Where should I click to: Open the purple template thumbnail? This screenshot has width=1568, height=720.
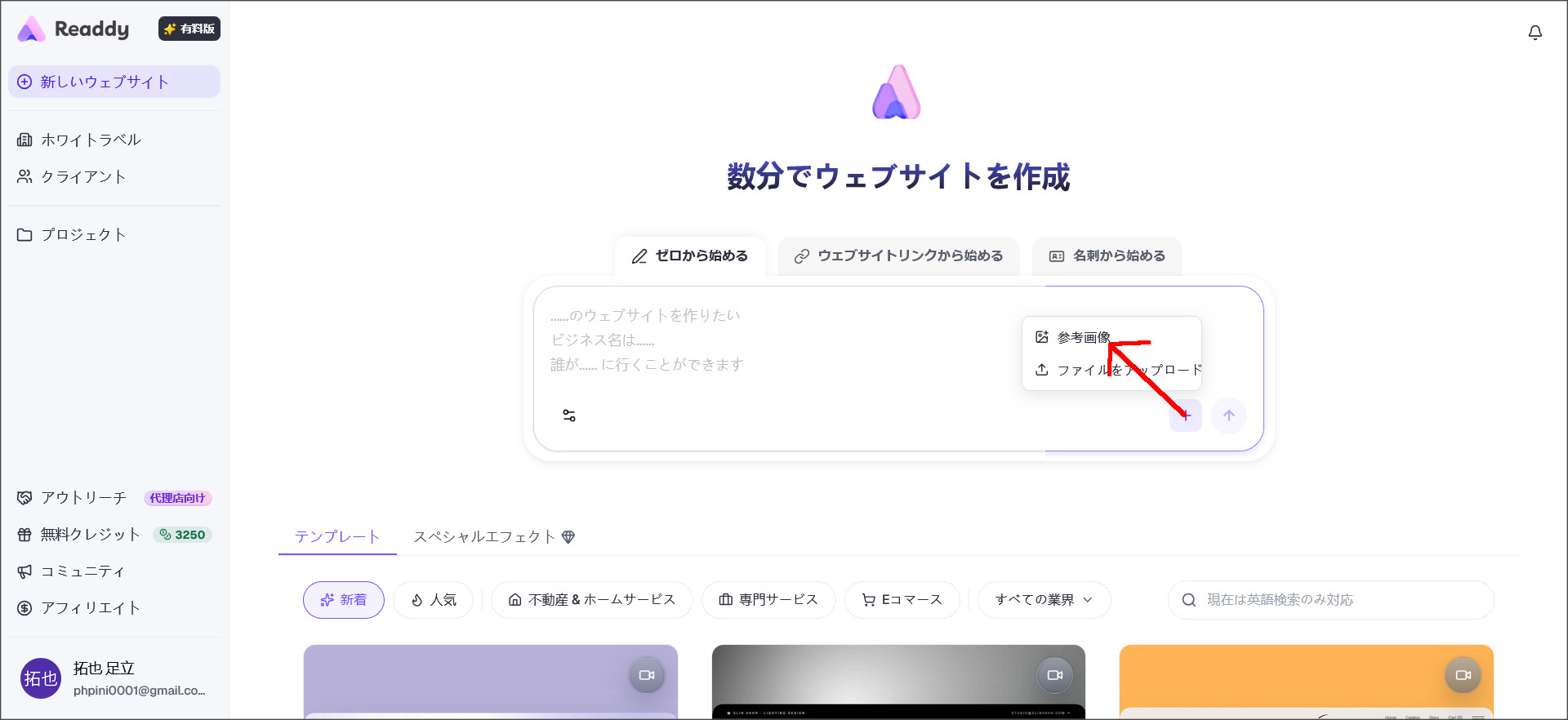(491, 682)
